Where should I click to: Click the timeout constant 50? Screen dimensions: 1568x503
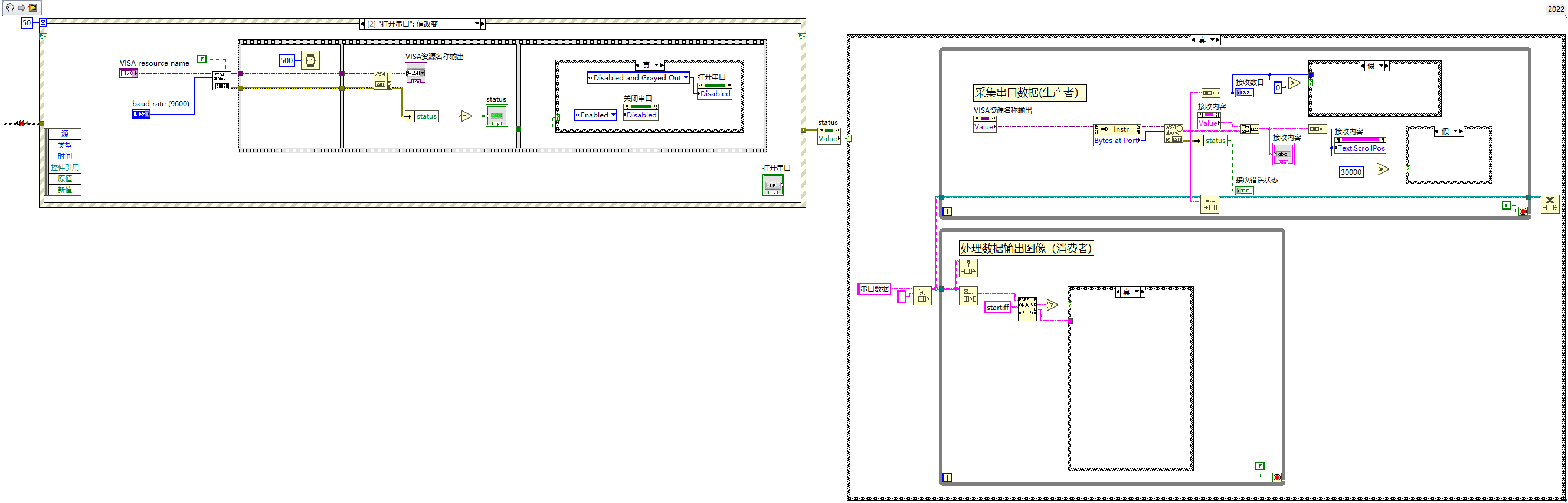coord(27,22)
